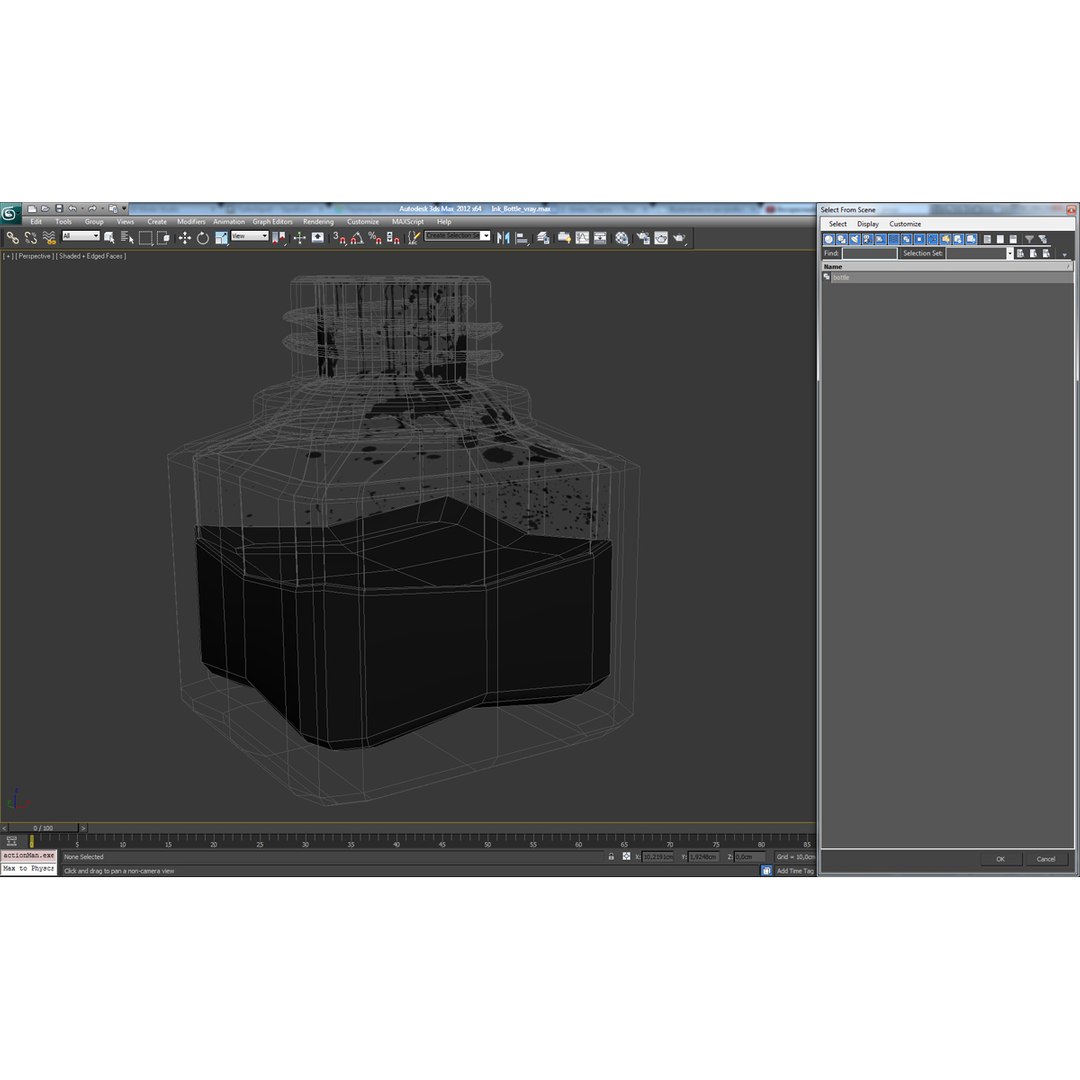The image size is (1080, 1080).
Task: Toggle the selection lock icon in status bar
Action: pyautogui.click(x=611, y=857)
